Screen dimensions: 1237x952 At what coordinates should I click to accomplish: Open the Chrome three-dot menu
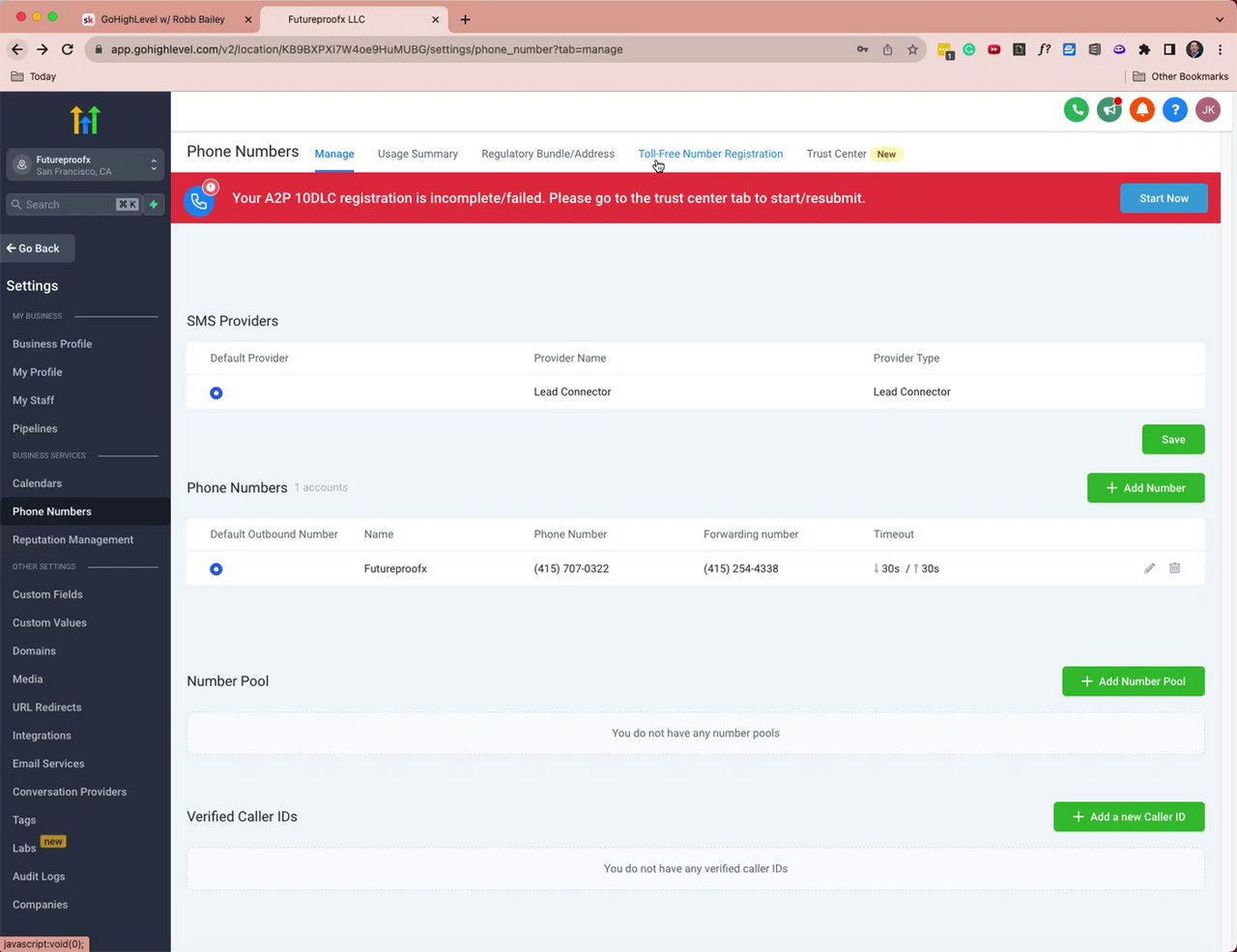coord(1220,49)
